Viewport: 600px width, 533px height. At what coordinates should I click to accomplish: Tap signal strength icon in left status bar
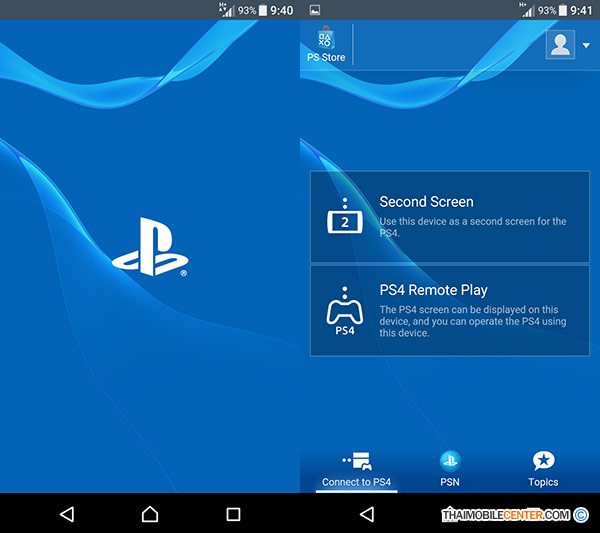(227, 10)
